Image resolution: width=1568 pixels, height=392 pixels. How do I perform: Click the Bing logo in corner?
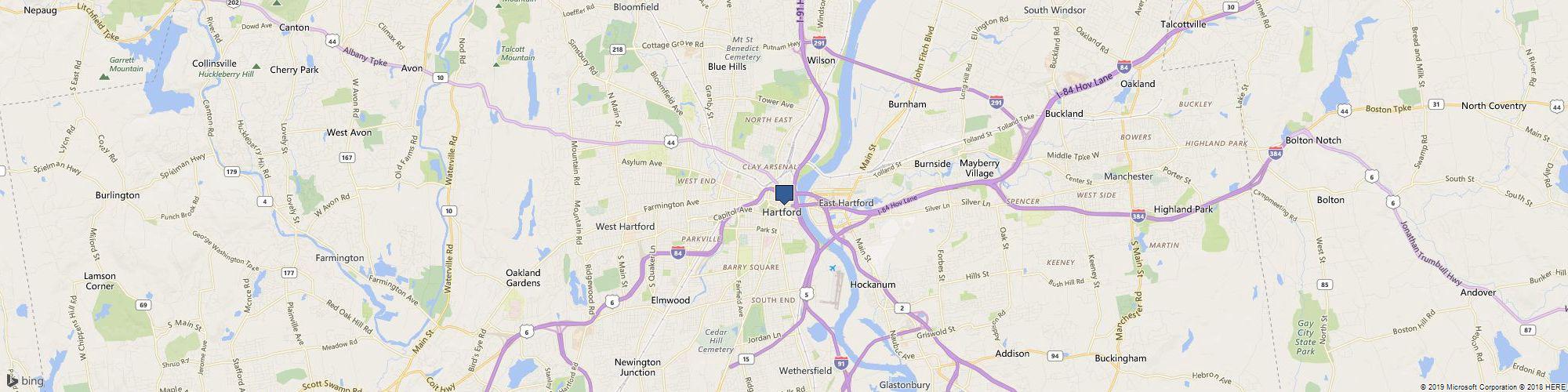click(x=27, y=382)
